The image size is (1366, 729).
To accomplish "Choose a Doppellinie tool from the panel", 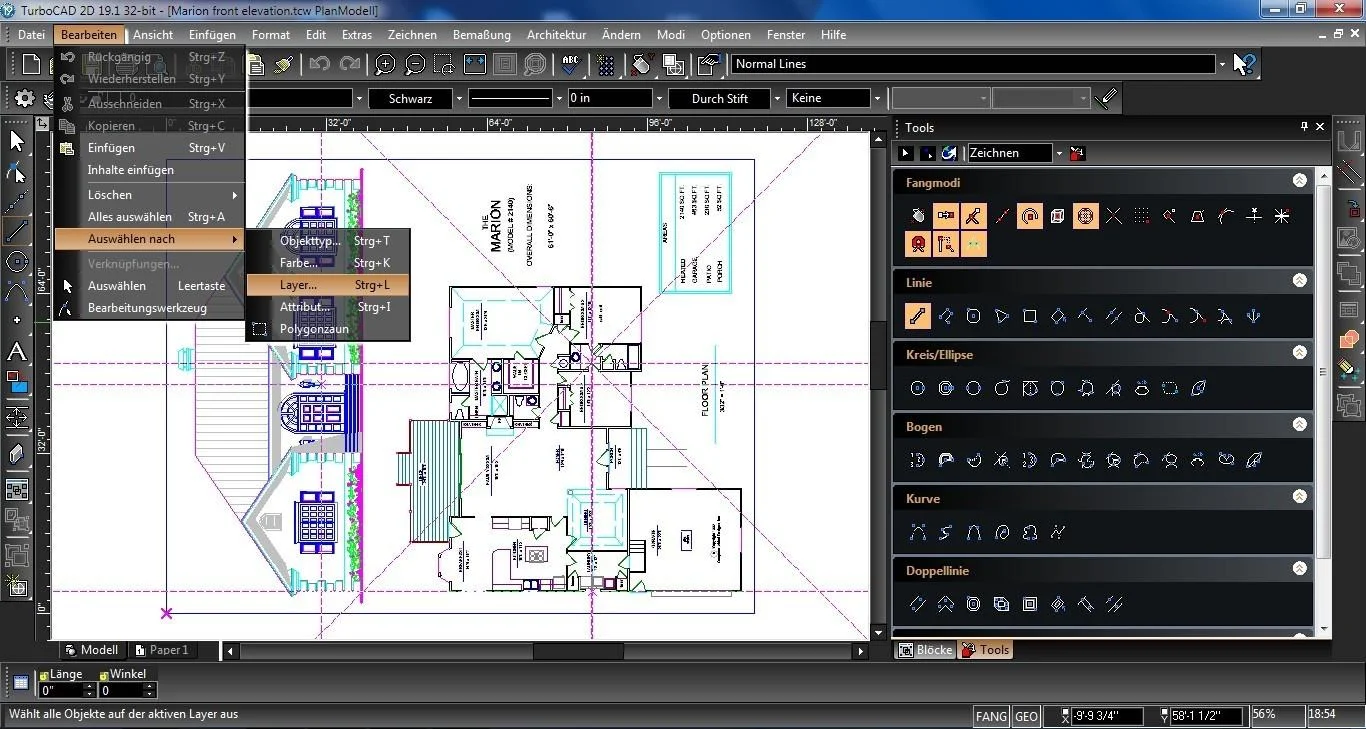I will [917, 604].
